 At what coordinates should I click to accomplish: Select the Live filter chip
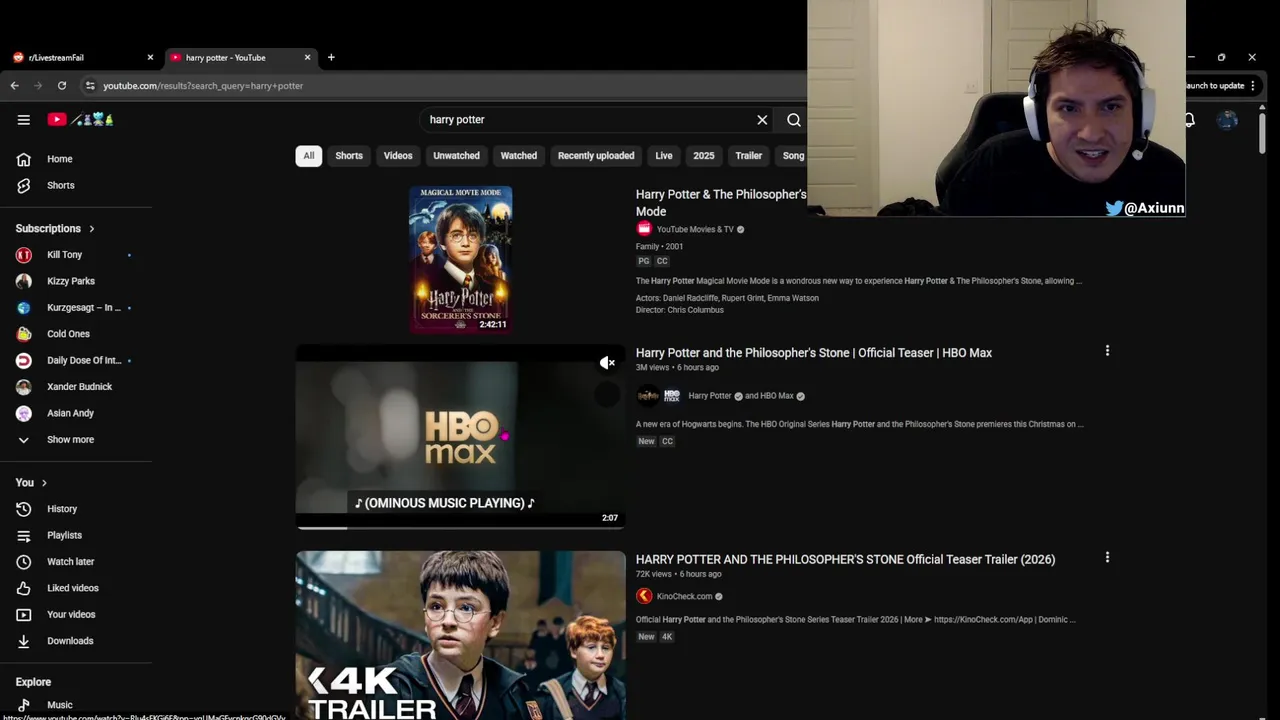(664, 156)
